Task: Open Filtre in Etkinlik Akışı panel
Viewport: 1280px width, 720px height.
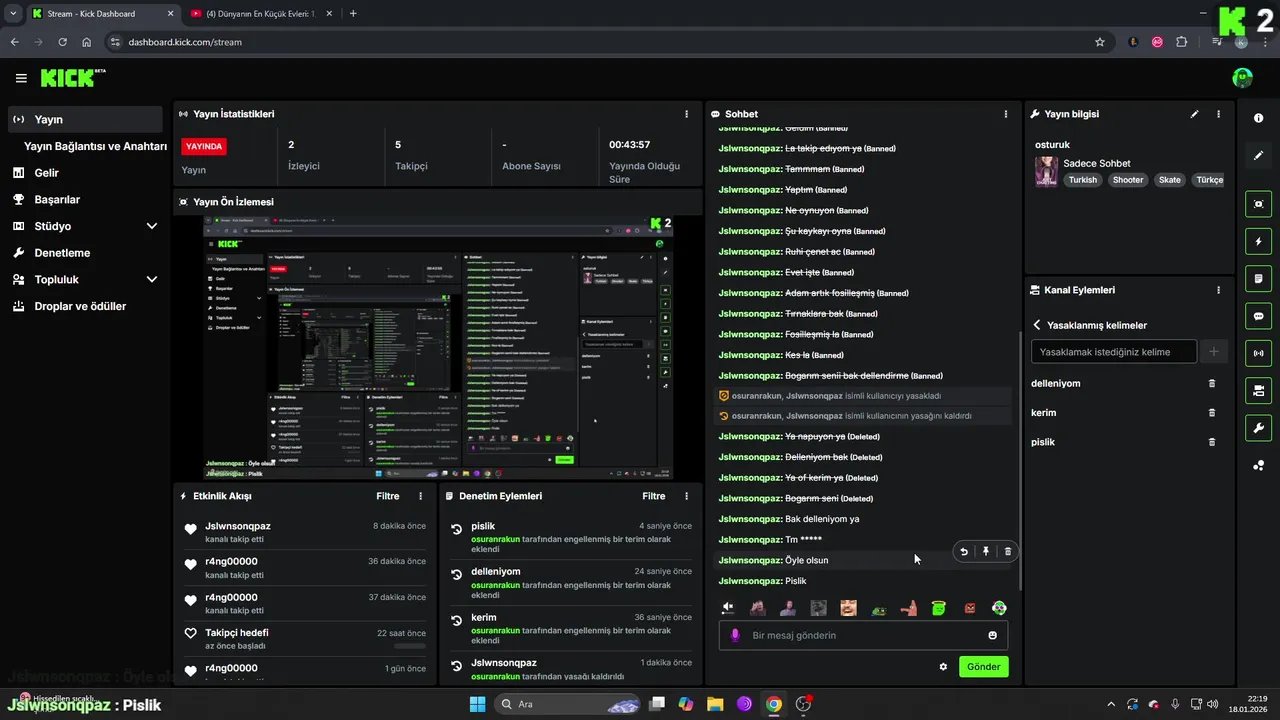Action: [x=388, y=496]
